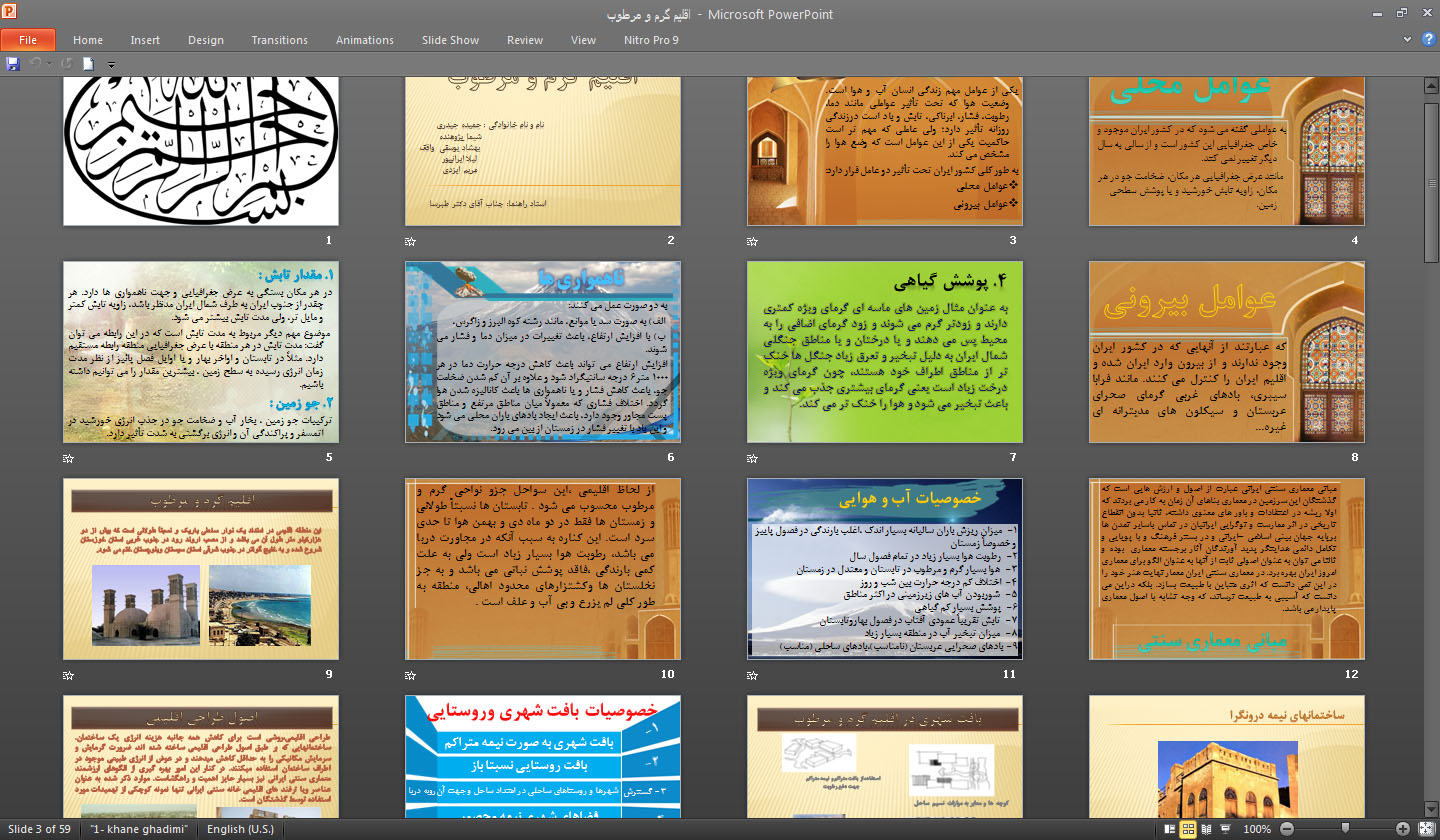1440x840 pixels.
Task: Switch to the Transitions ribbon tab
Action: tap(279, 40)
